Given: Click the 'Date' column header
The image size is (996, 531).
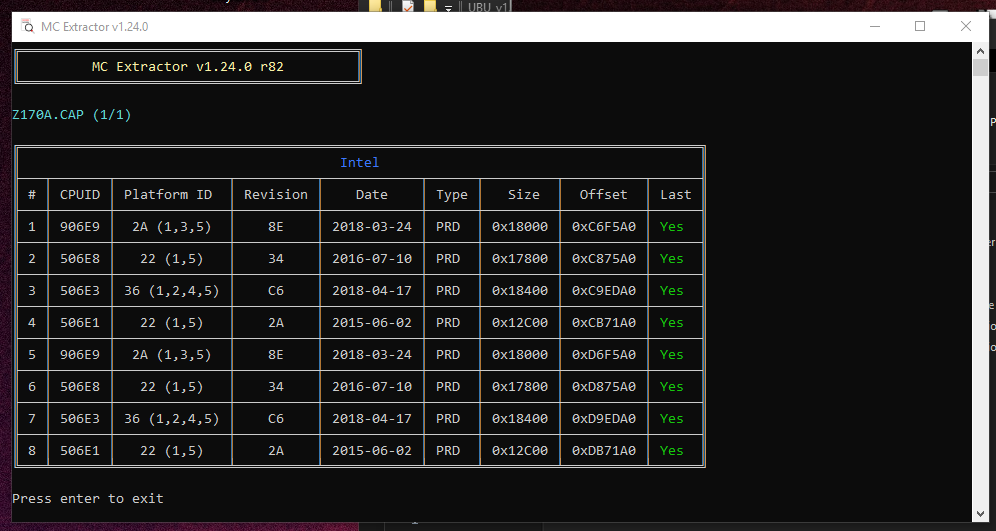Looking at the screenshot, I should point(372,194).
